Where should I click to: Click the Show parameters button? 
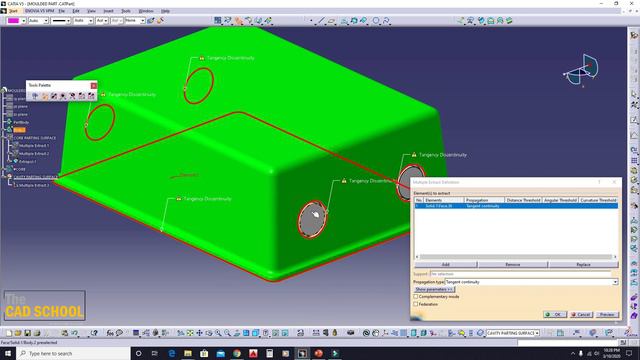tap(434, 289)
